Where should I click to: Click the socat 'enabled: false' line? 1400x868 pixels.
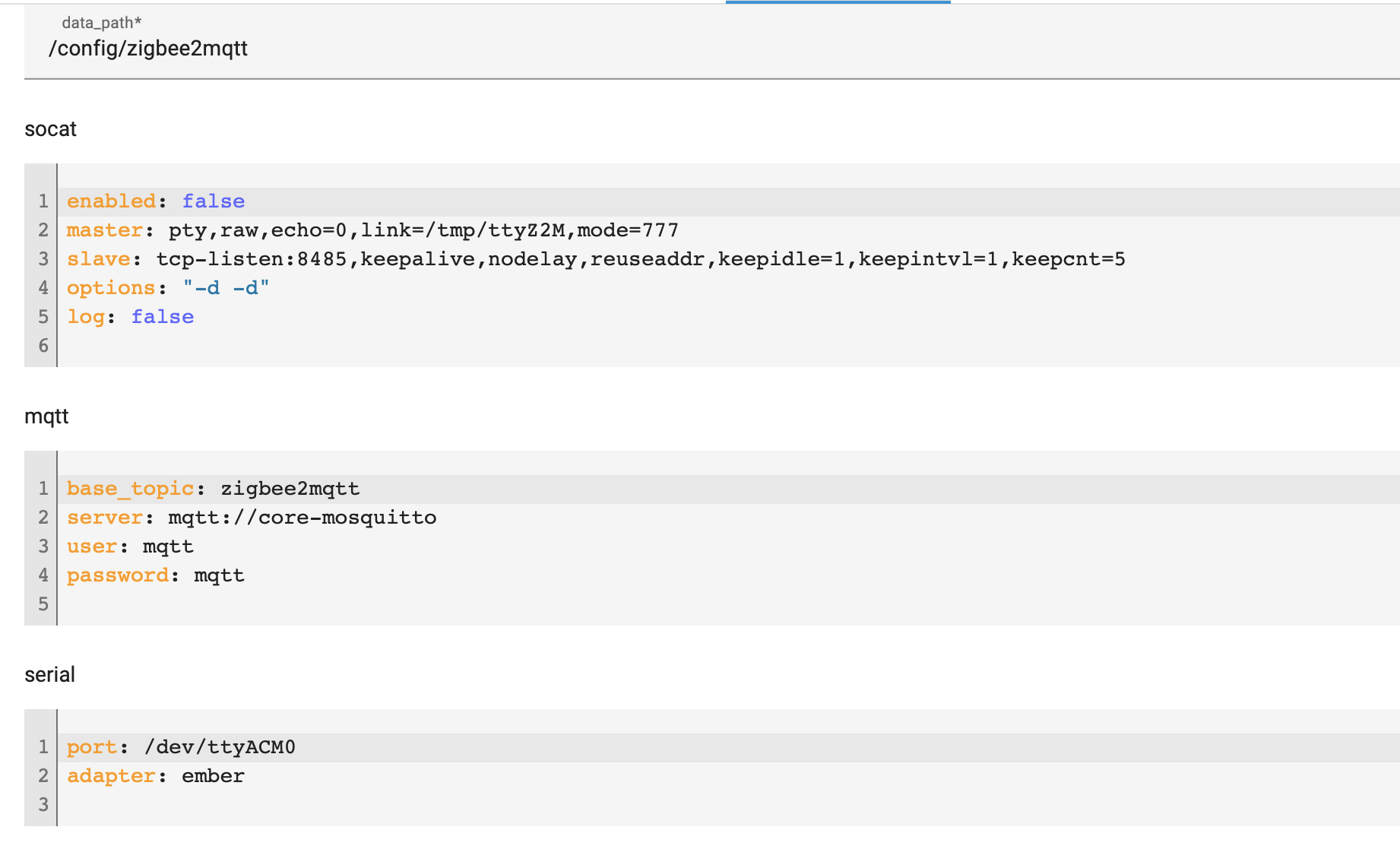click(729, 201)
